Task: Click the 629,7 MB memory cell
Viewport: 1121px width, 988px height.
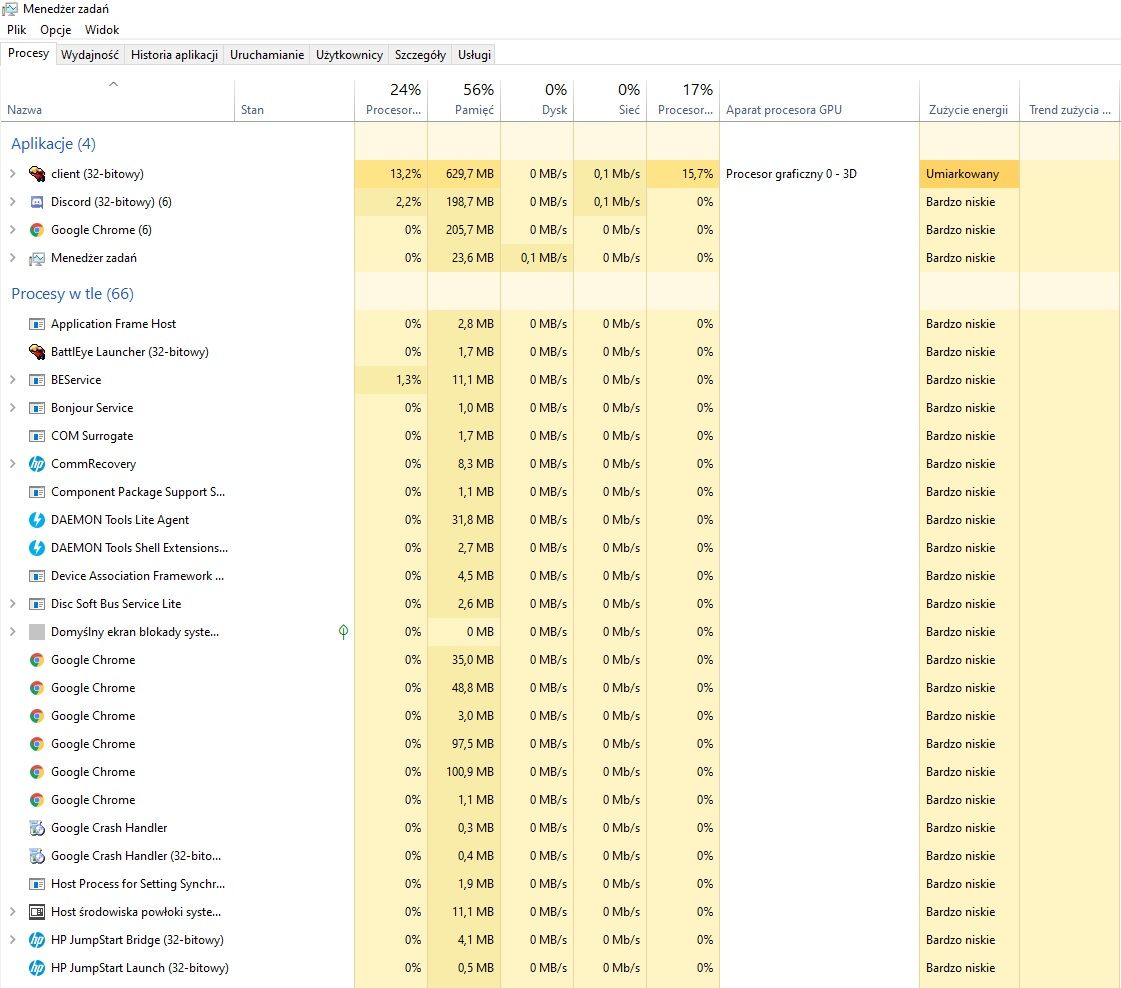Action: click(464, 174)
